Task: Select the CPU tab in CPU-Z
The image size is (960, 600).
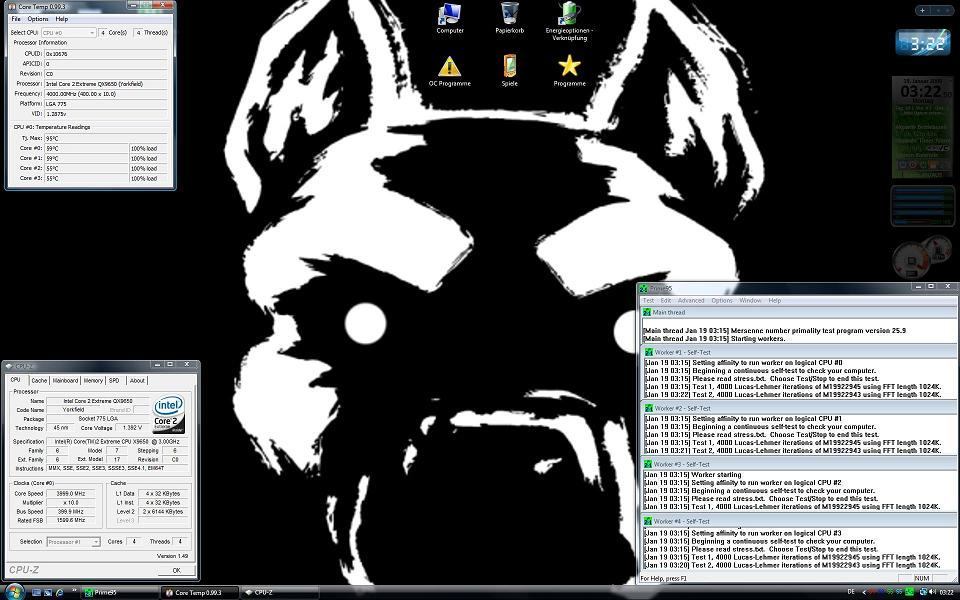Action: (16, 380)
